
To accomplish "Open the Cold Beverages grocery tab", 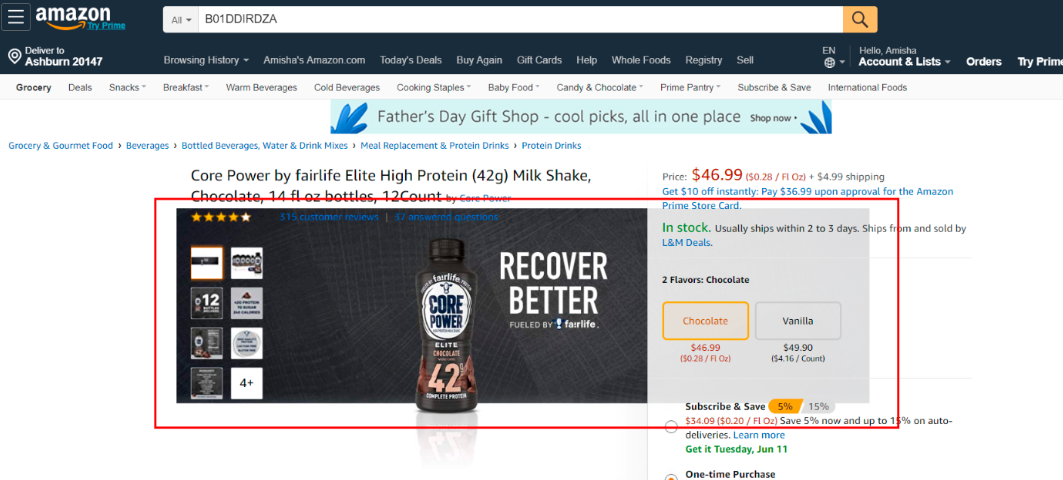I will click(347, 87).
